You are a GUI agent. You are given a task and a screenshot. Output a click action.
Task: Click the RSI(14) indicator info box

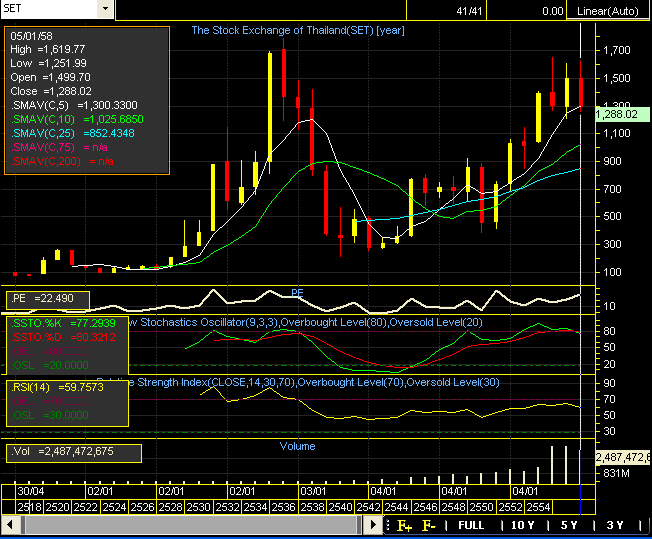[x=67, y=400]
